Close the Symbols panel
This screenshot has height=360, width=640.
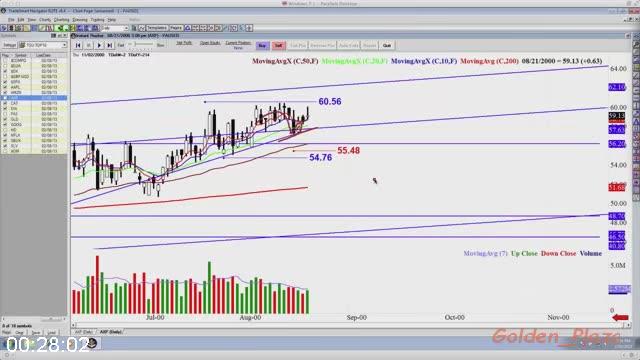pos(64,36)
